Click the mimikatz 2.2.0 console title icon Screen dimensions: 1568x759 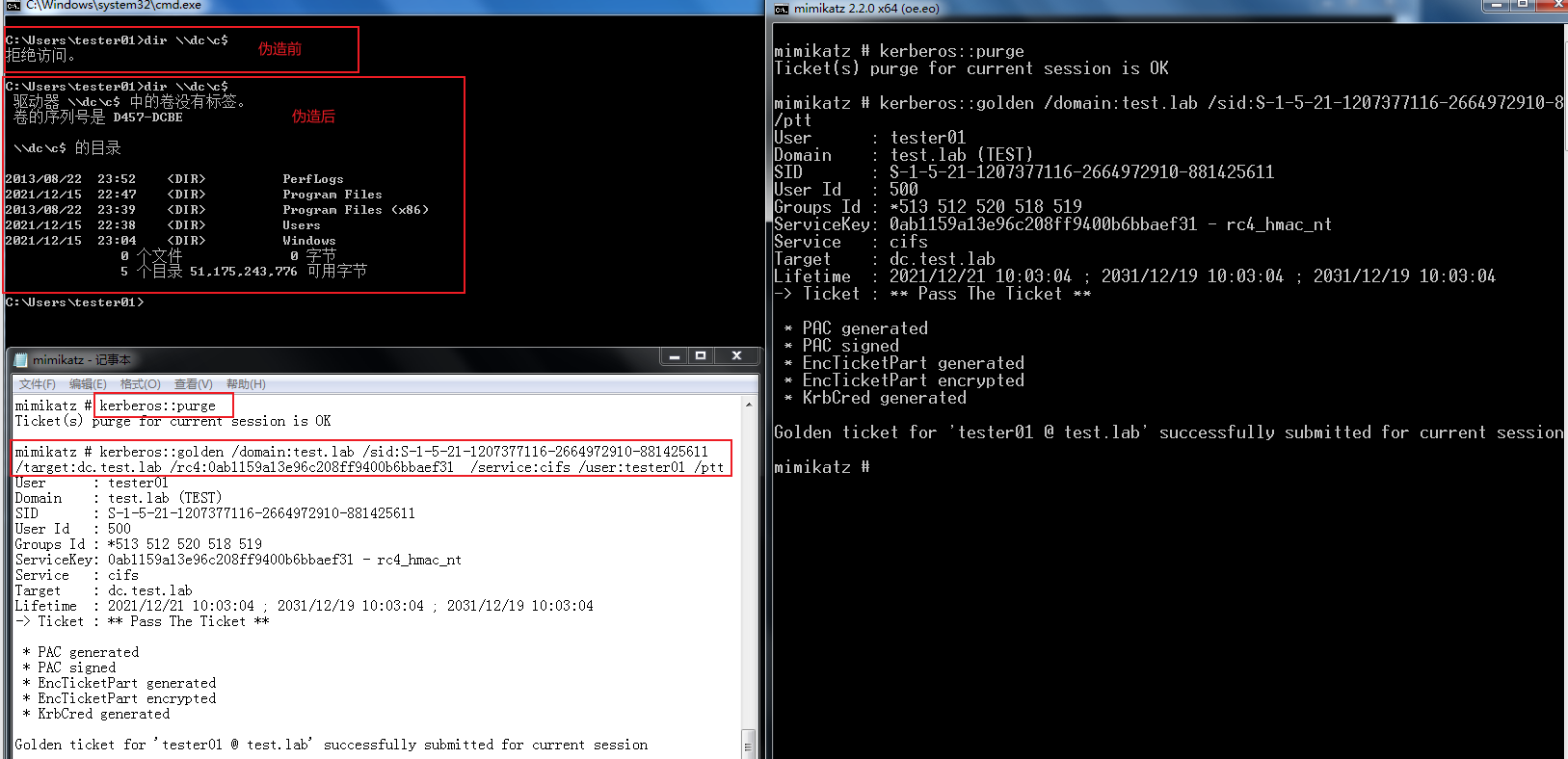[x=782, y=9]
